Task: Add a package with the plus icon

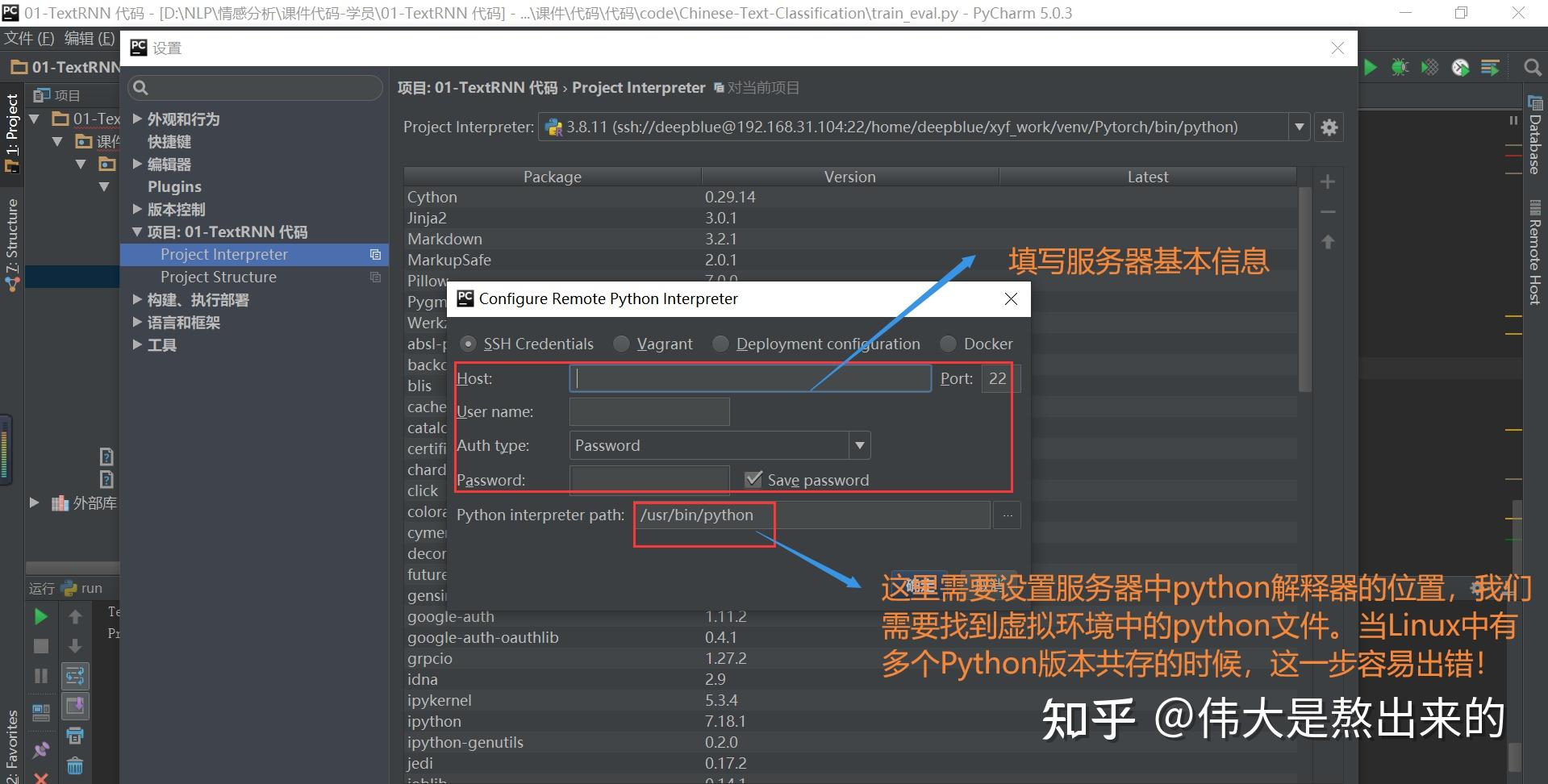Action: (1328, 182)
